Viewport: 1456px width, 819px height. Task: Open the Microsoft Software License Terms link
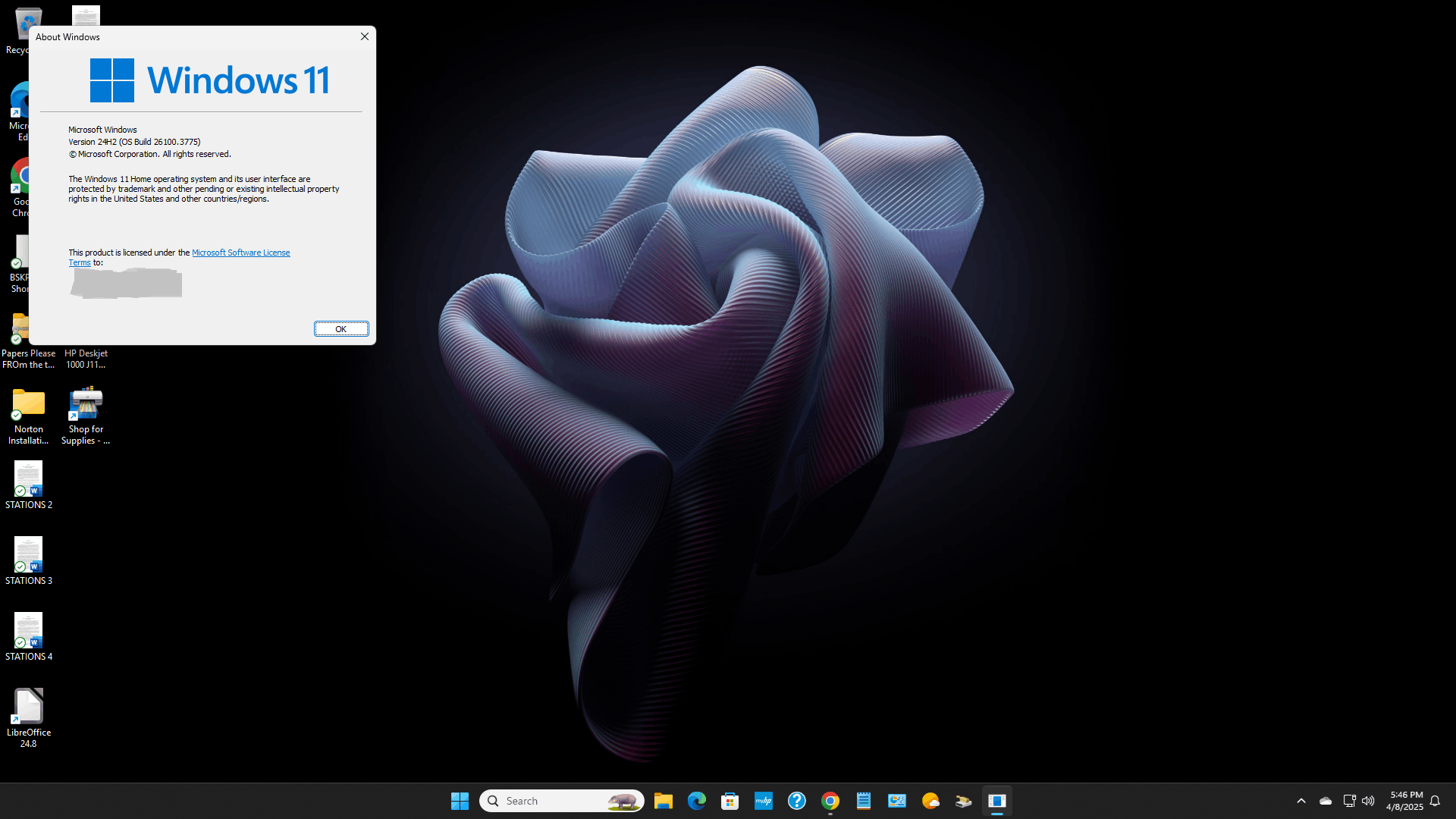(240, 253)
